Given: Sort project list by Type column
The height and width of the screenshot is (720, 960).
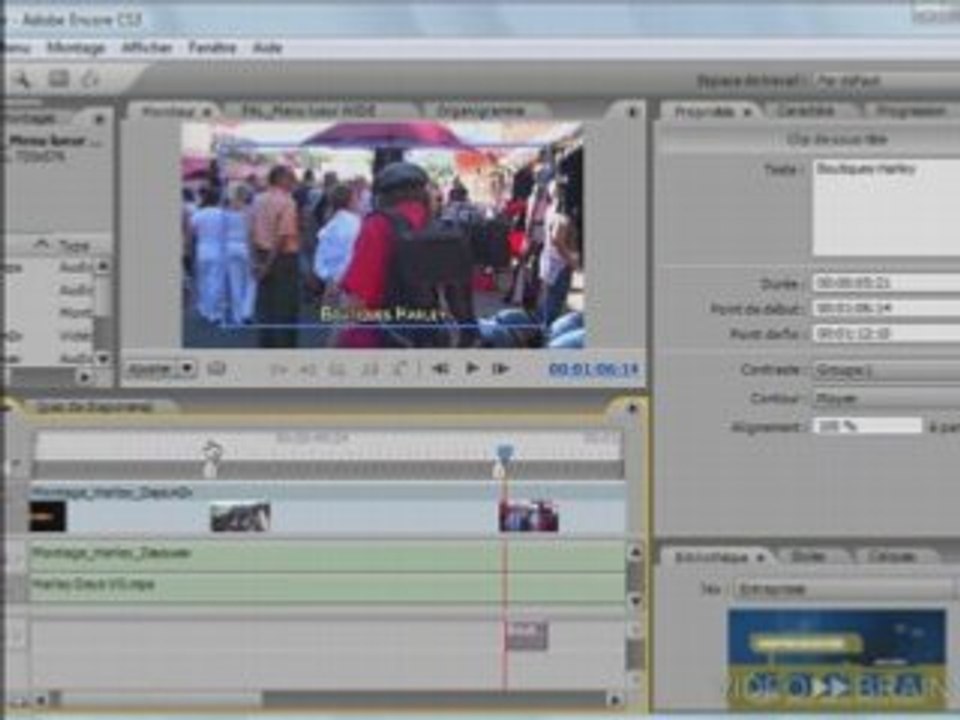Looking at the screenshot, I should click(73, 246).
